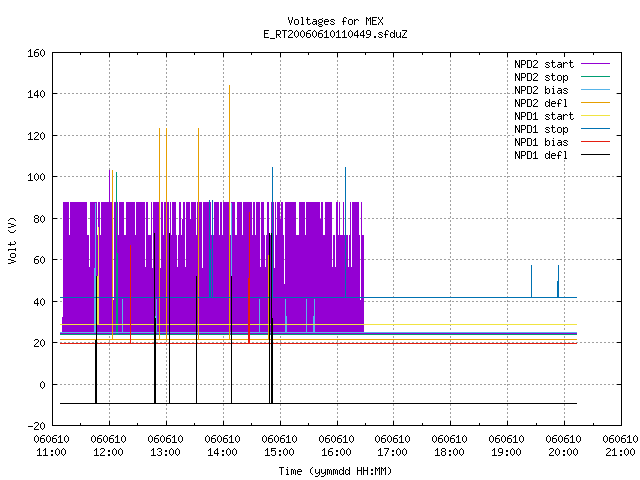Click the NPD2 defl orange legend line

coord(595,103)
